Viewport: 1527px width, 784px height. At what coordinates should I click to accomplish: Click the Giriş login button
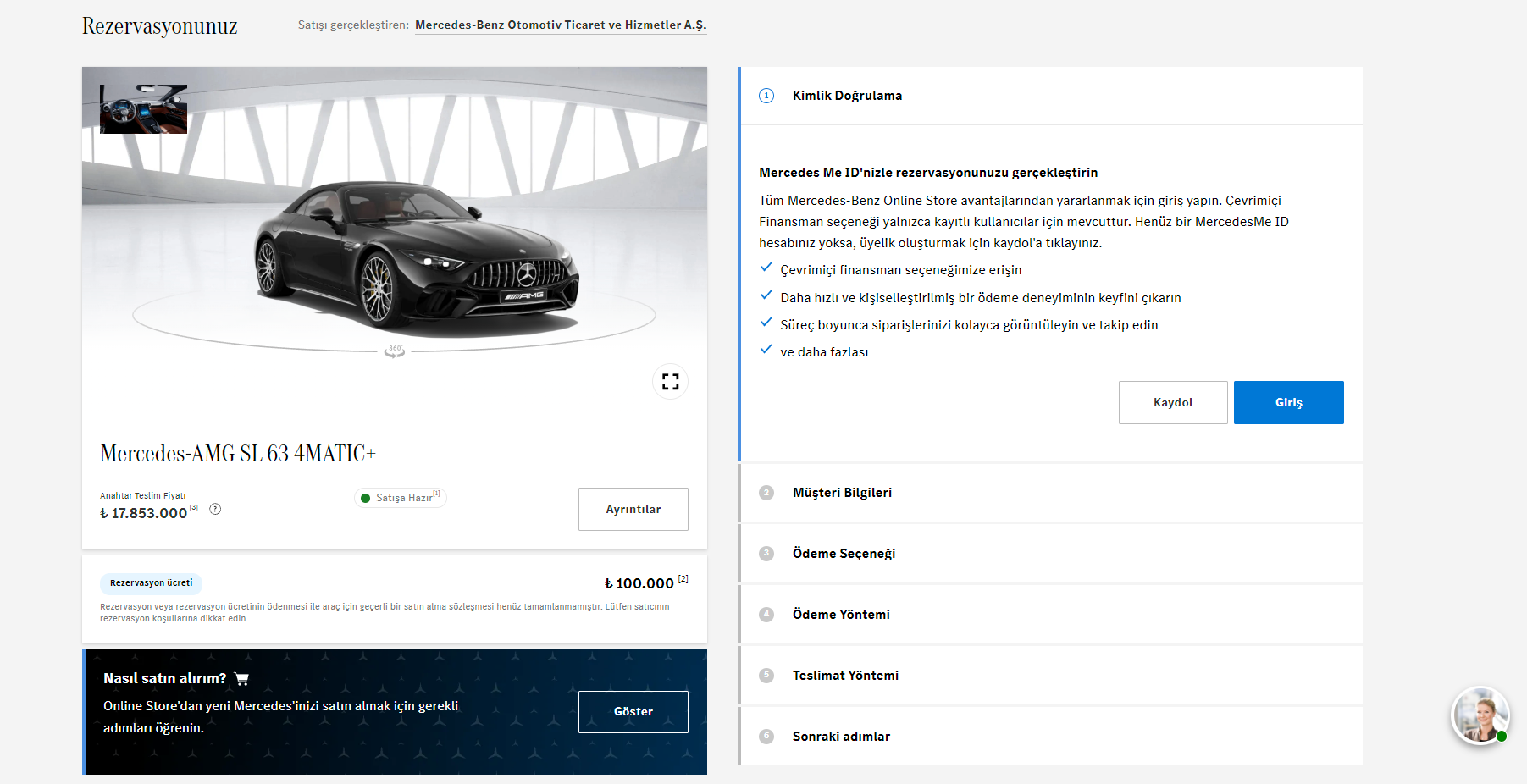pos(1289,402)
